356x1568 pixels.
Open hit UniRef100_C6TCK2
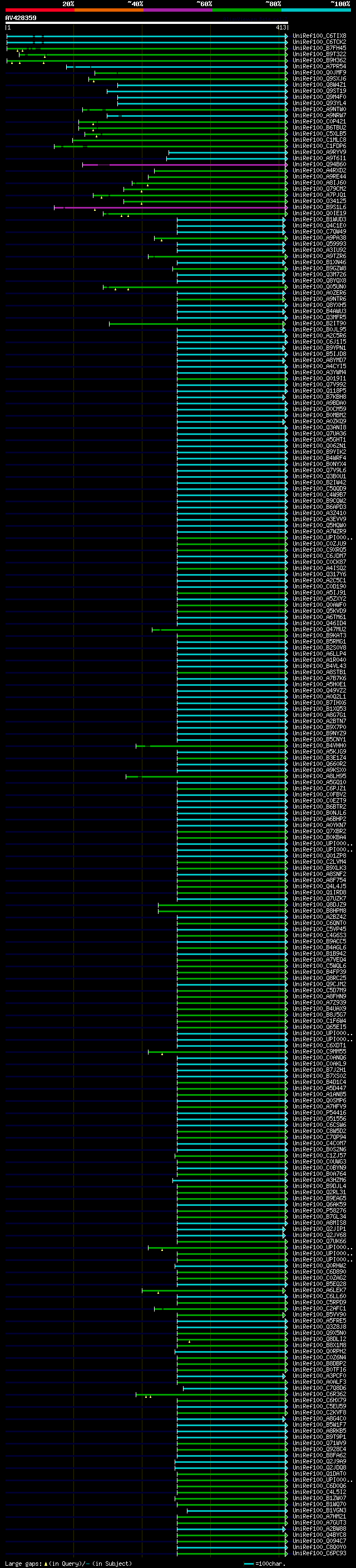tap(319, 42)
